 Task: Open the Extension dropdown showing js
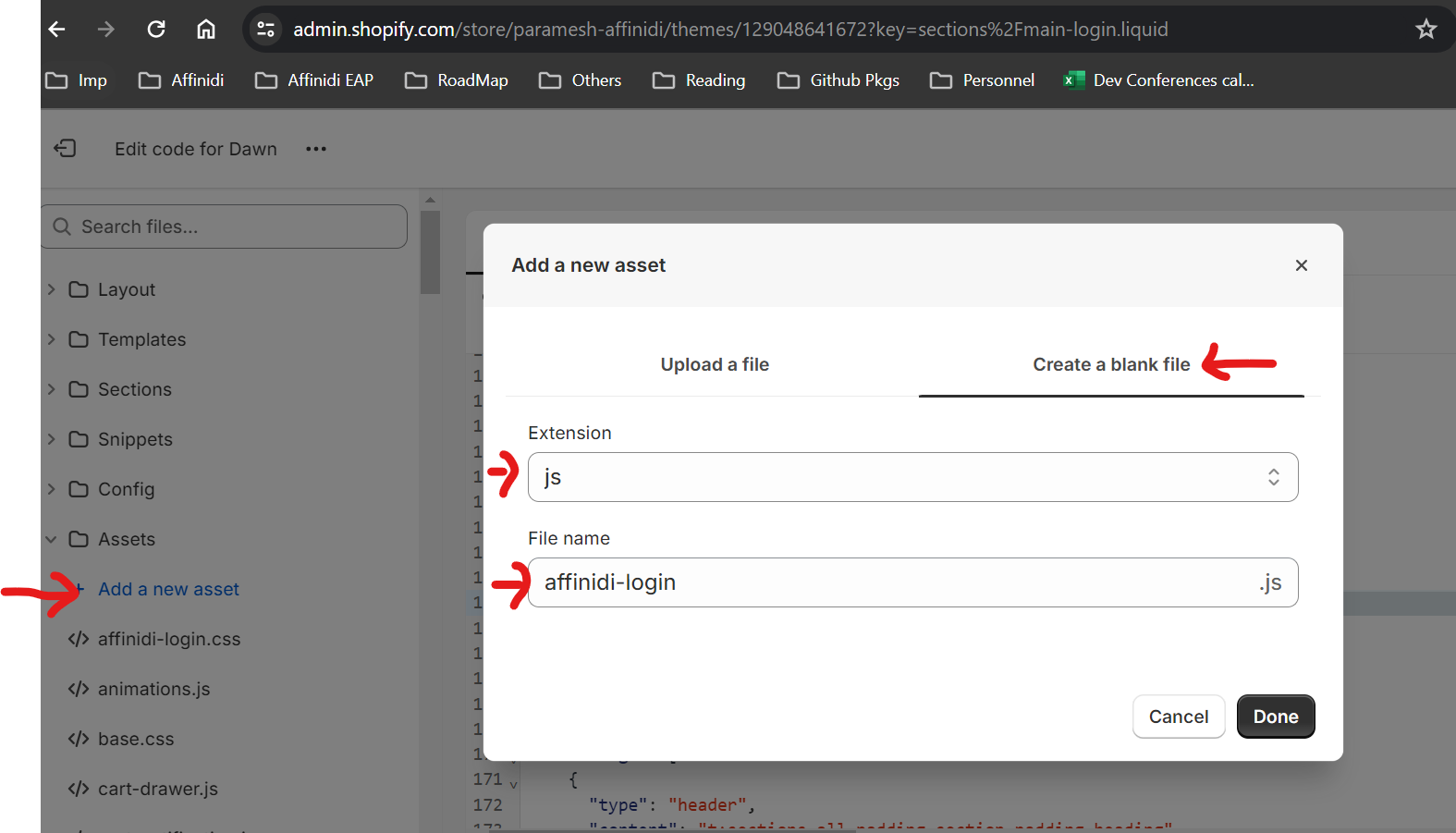[913, 477]
